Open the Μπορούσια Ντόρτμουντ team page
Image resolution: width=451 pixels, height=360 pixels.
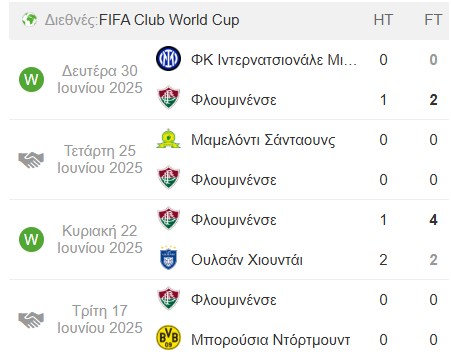270,340
